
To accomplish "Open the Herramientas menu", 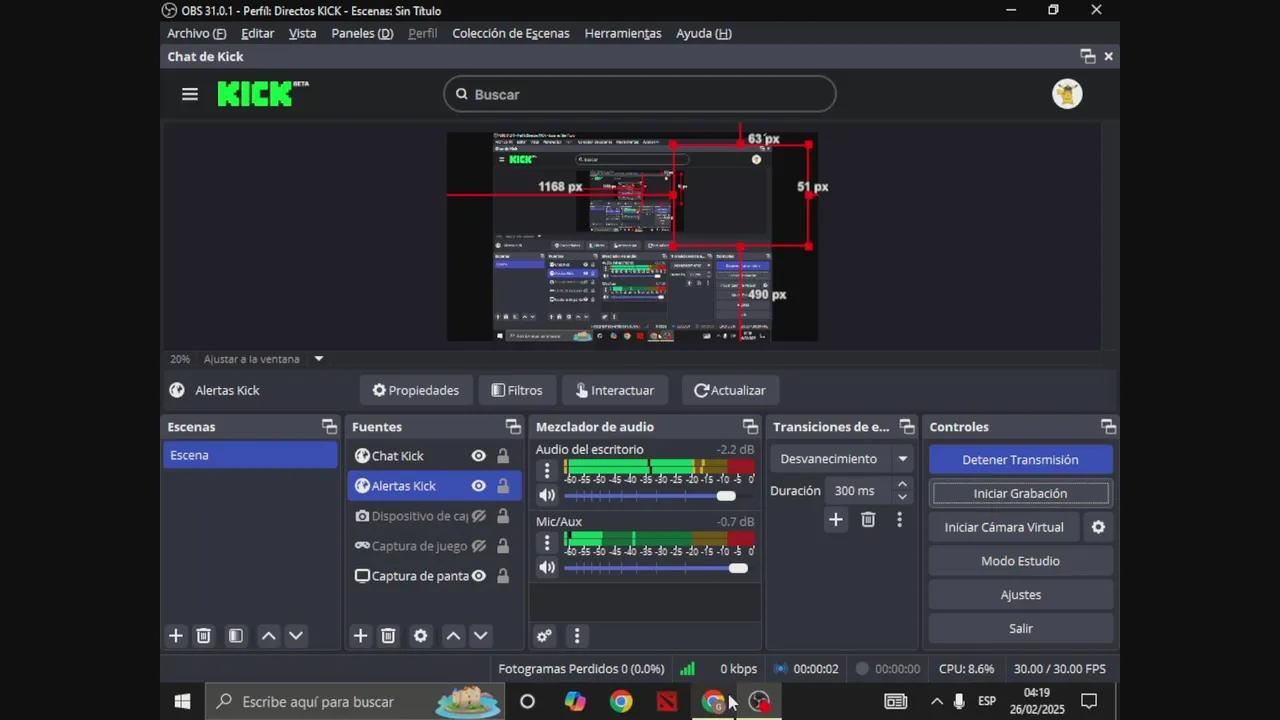I will coord(622,33).
